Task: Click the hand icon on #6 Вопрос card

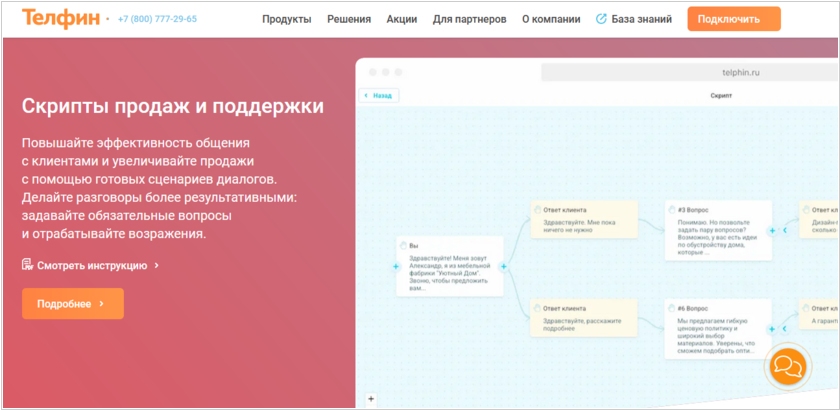Action: click(672, 309)
